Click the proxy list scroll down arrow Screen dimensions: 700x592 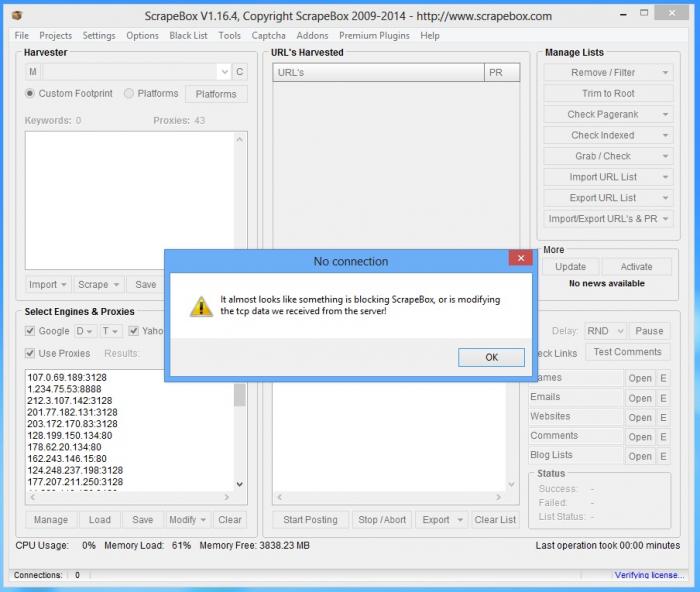pyautogui.click(x=240, y=484)
